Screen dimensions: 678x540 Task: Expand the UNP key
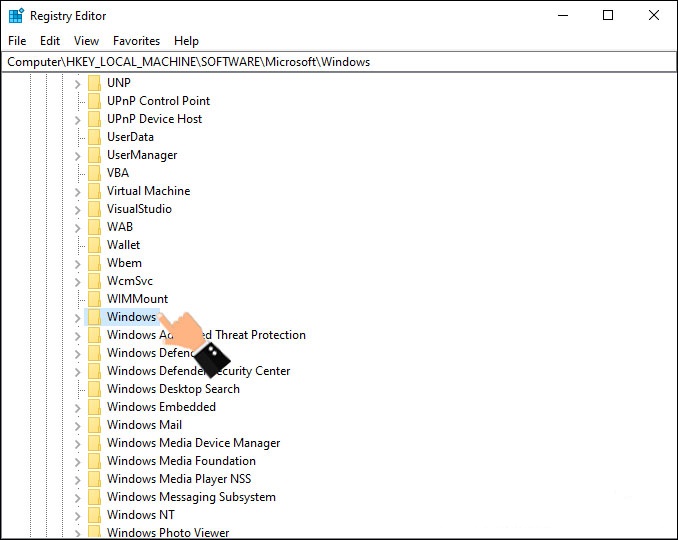point(77,83)
